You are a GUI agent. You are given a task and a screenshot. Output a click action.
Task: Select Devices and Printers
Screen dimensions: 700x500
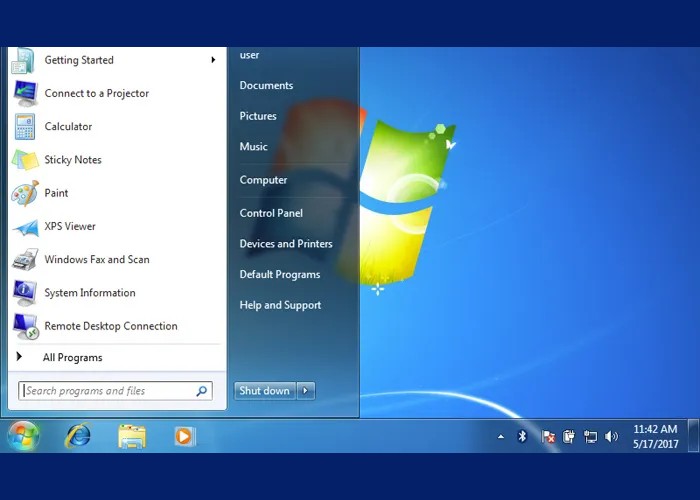[x=286, y=244]
